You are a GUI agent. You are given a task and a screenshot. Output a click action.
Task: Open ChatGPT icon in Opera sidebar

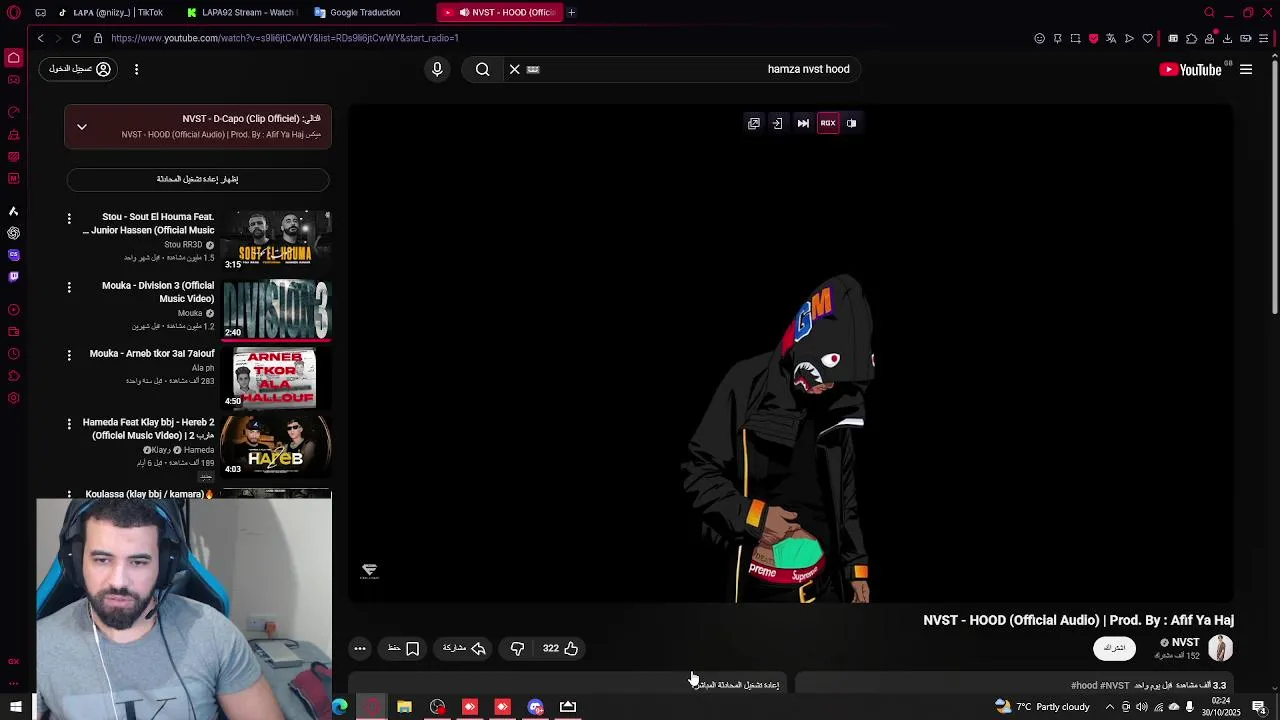point(13,232)
